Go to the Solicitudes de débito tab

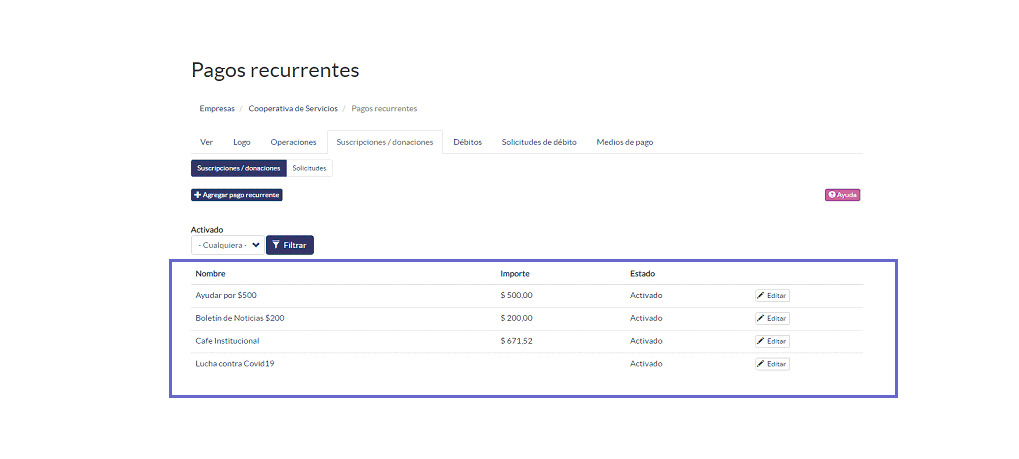(539, 142)
